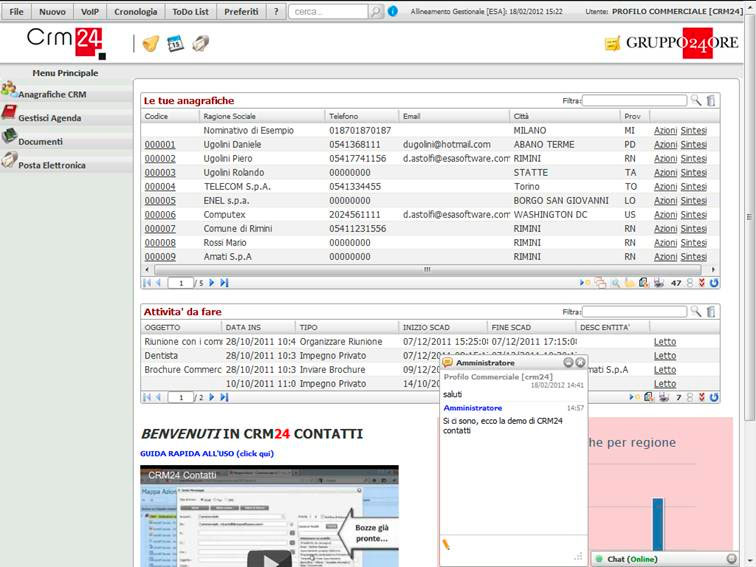This screenshot has height=567, width=756.
Task: Click the printer icon in Attivita' toolbar
Action: [x=664, y=397]
